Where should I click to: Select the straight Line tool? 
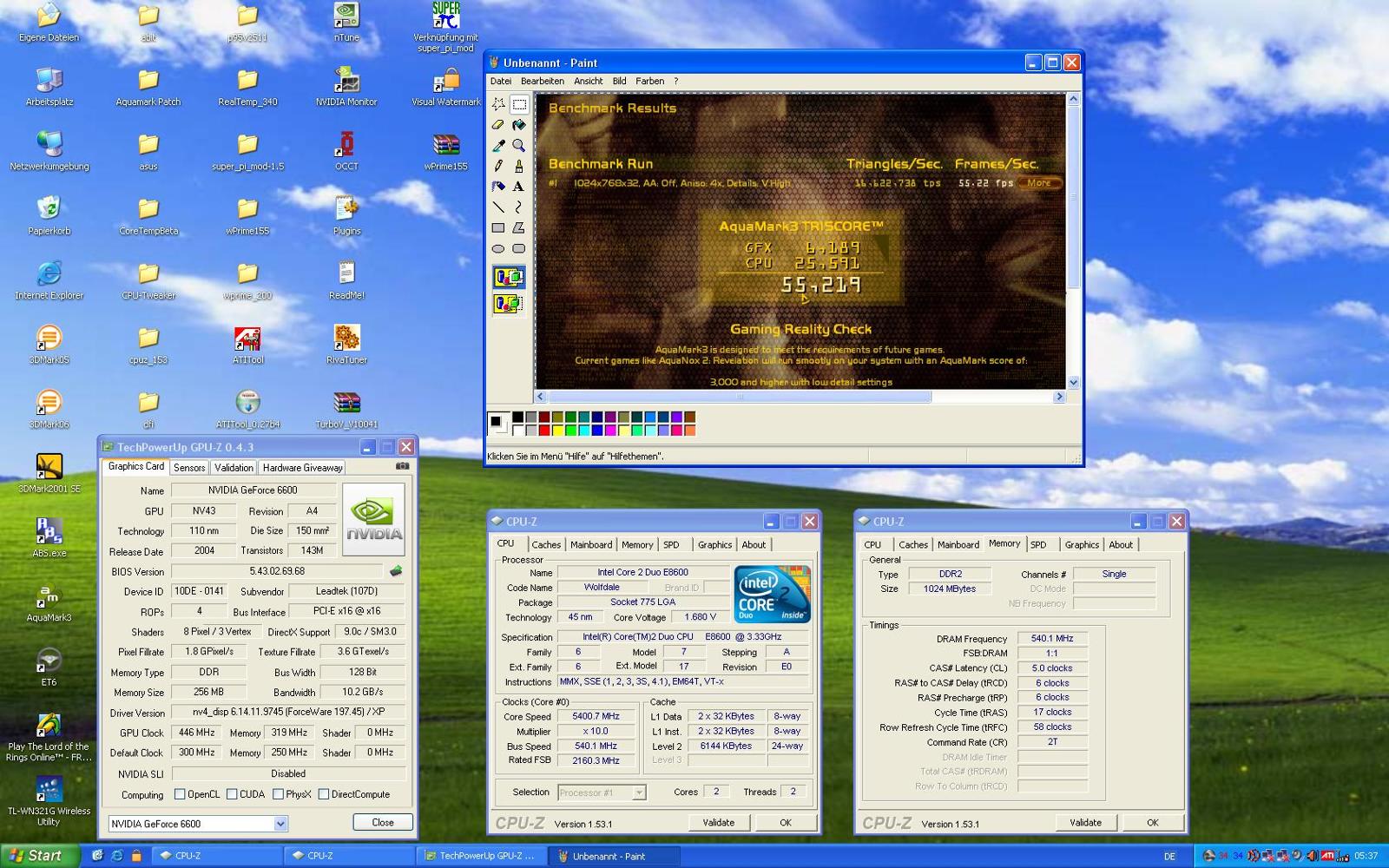coord(498,207)
